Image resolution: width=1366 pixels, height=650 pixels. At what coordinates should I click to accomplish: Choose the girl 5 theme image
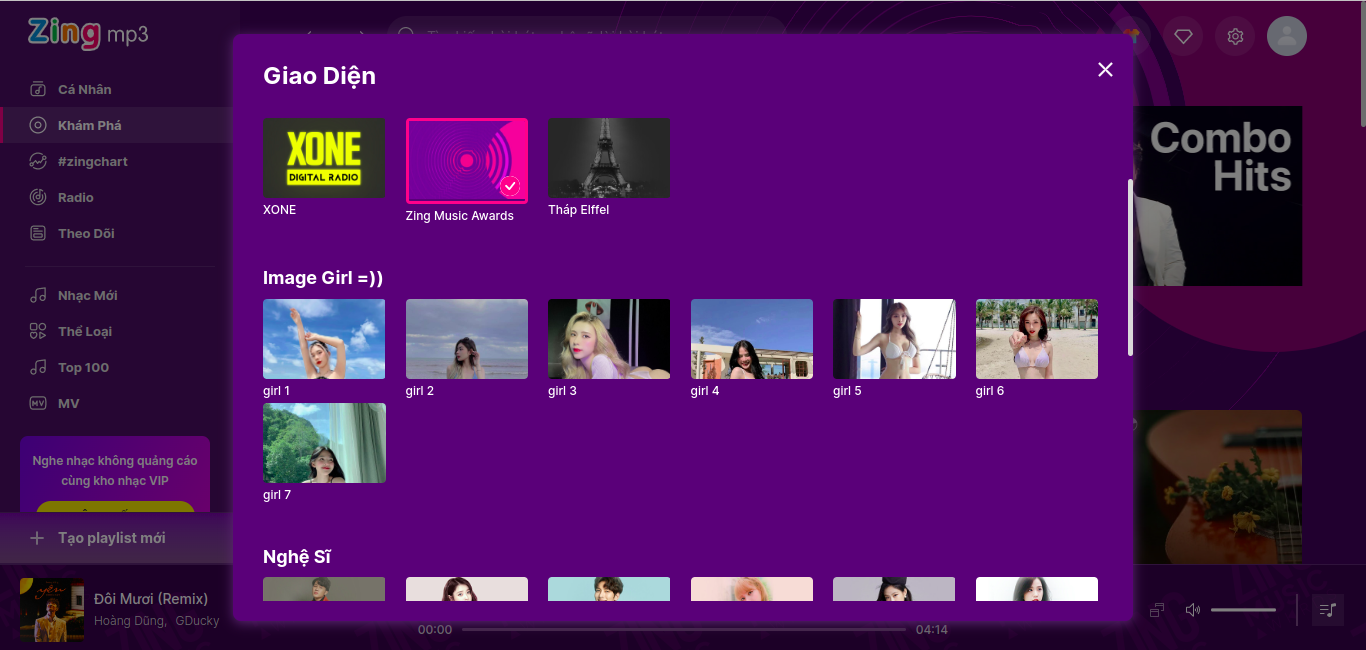click(894, 339)
